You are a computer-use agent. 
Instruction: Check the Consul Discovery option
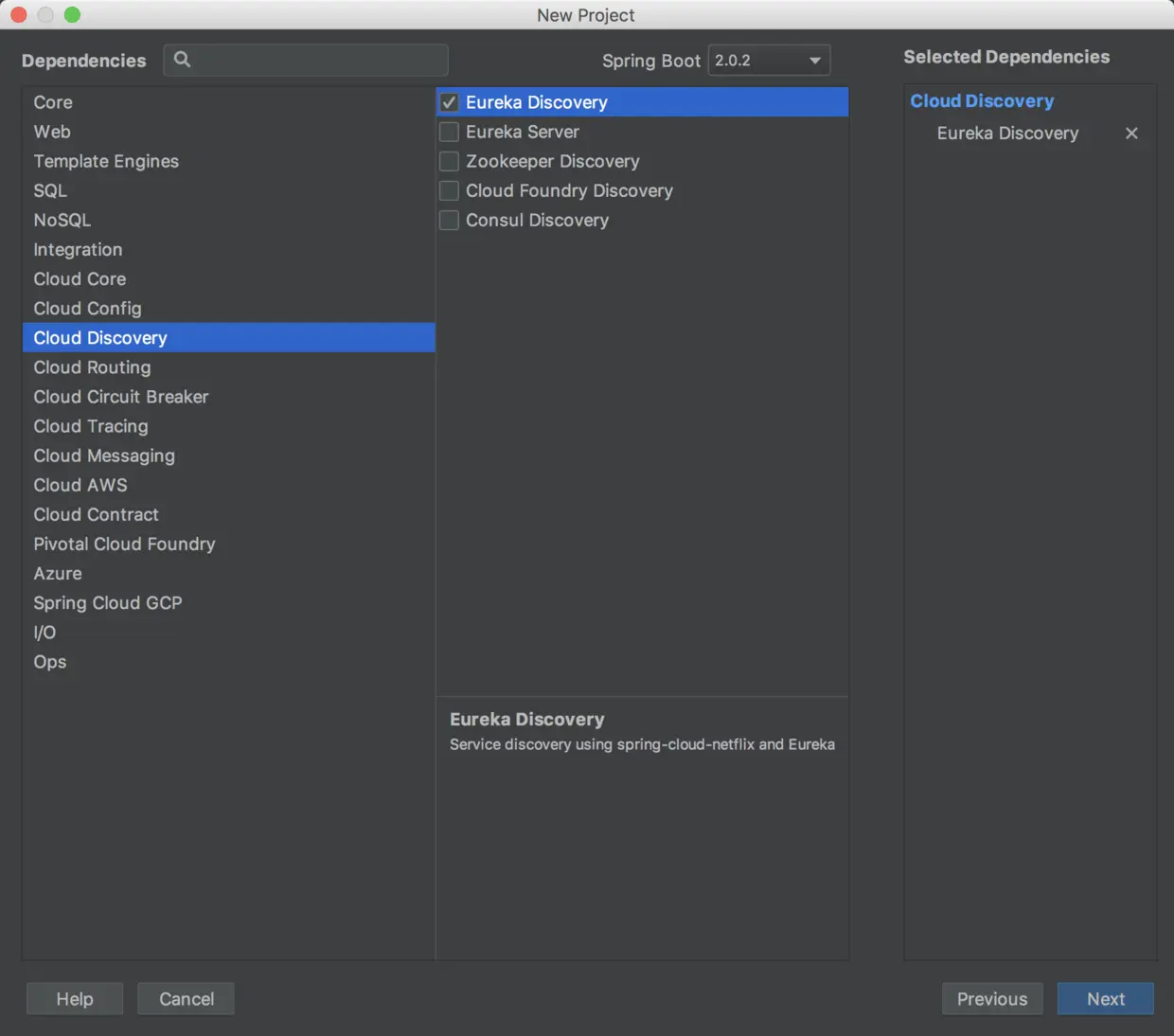click(x=450, y=220)
